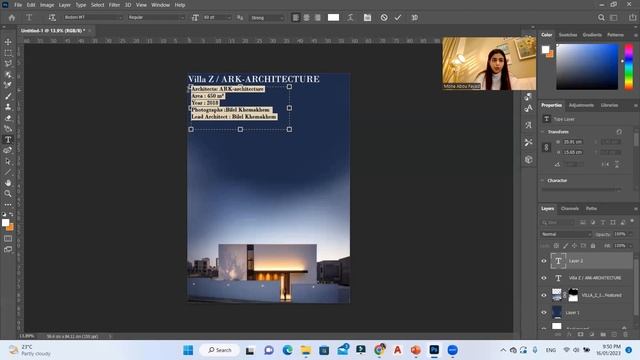This screenshot has width=640, height=360.
Task: Click the rainbow hue slider in Color panel
Action: coord(629,67)
